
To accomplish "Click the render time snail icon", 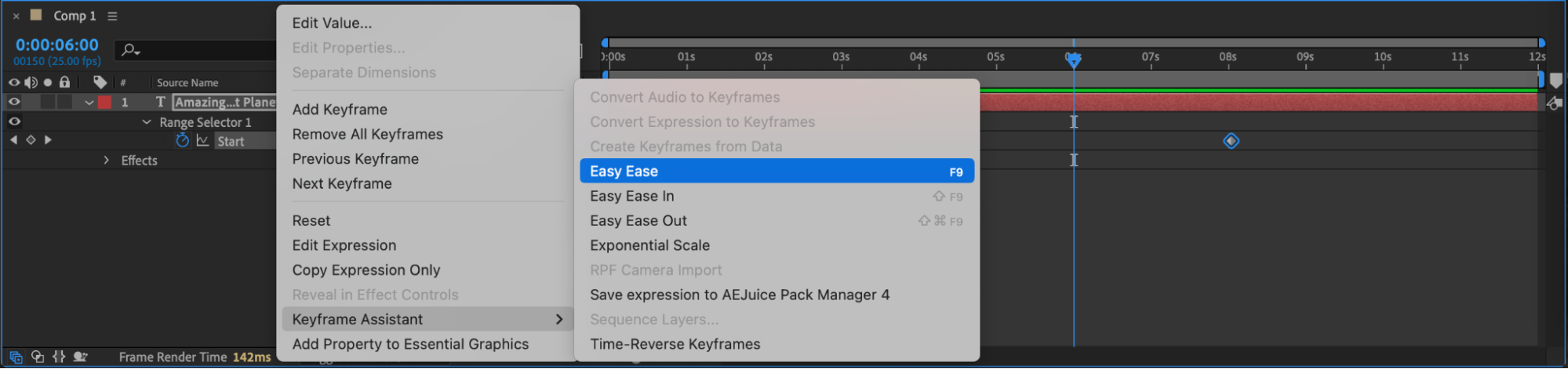I will [80, 356].
